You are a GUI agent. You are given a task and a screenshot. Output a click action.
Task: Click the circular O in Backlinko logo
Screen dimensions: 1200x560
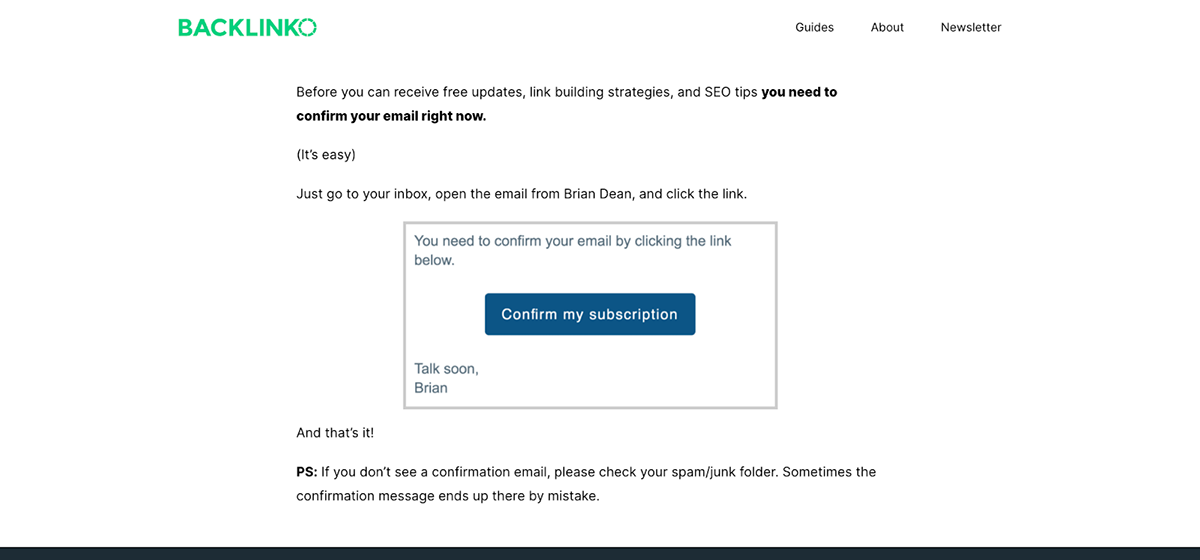[307, 27]
